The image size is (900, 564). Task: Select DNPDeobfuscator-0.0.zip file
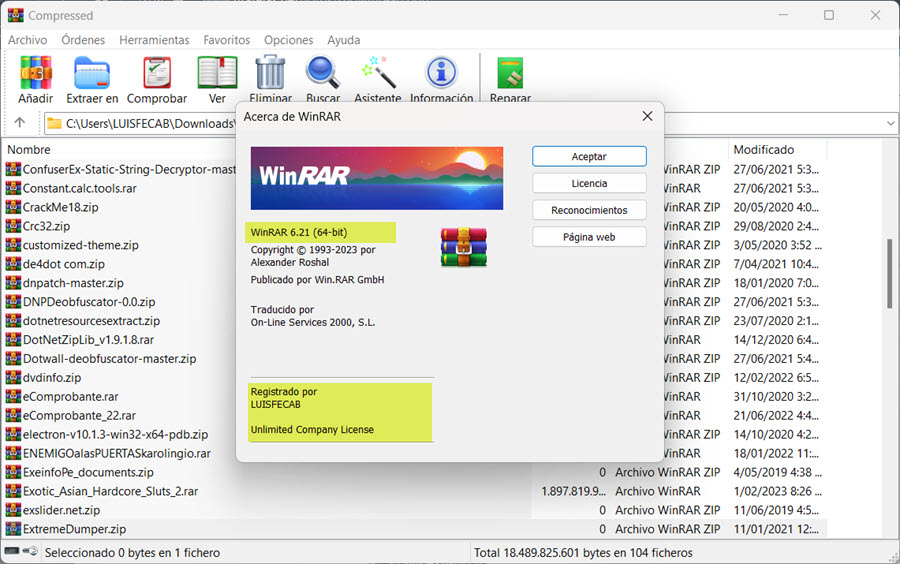89,302
